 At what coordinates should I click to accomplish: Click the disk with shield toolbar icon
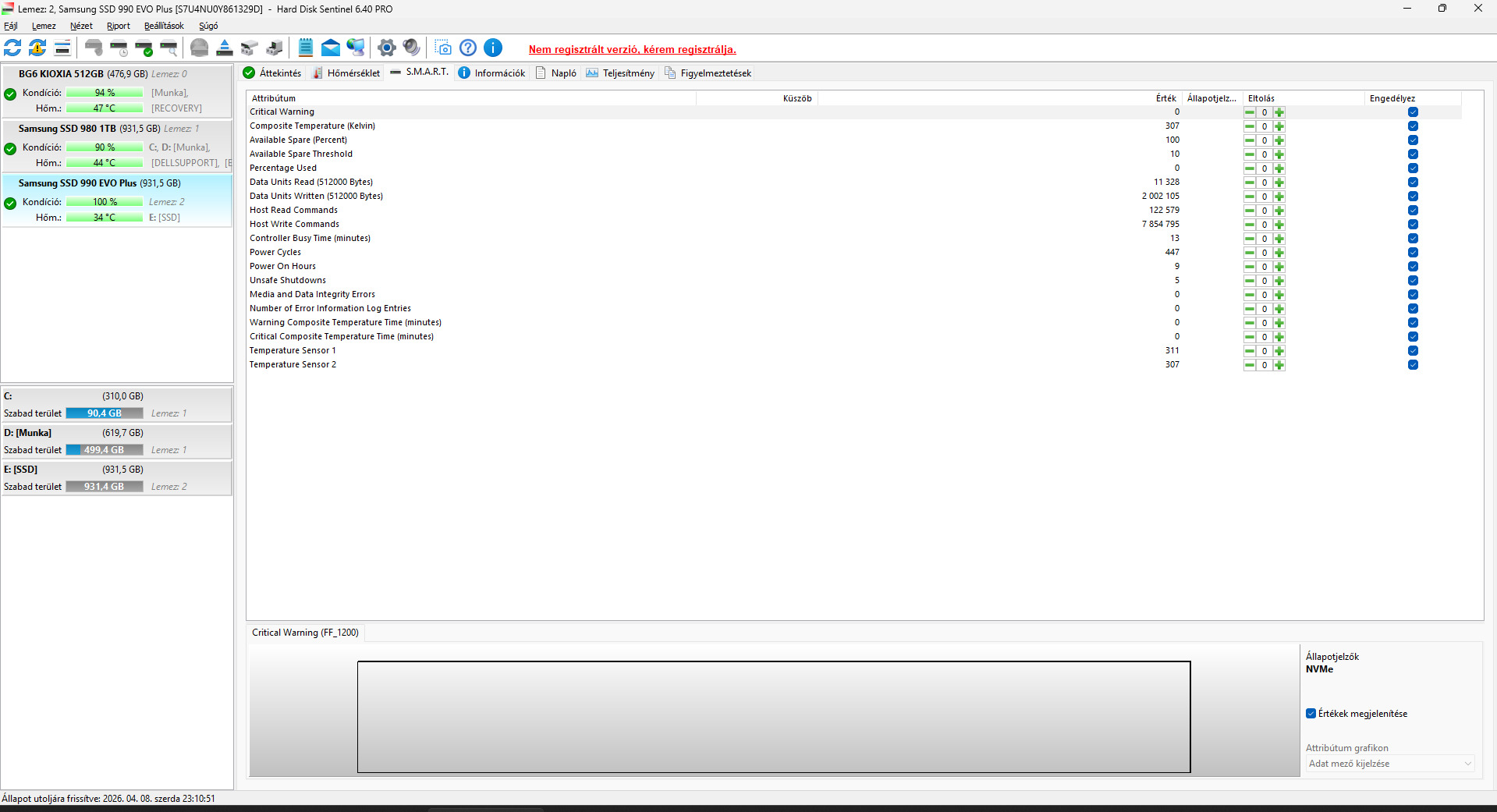94,48
